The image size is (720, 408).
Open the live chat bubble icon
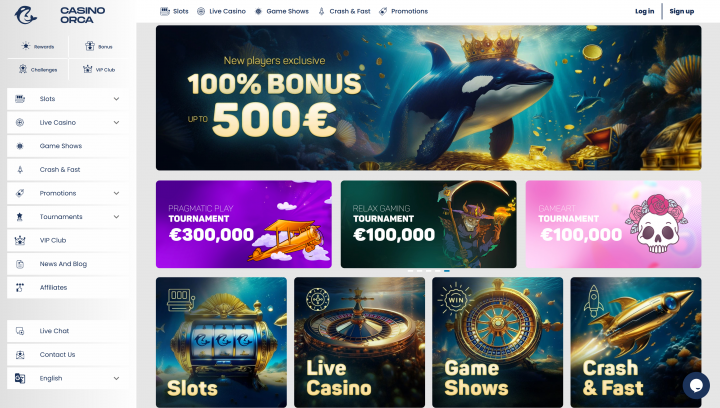point(696,385)
